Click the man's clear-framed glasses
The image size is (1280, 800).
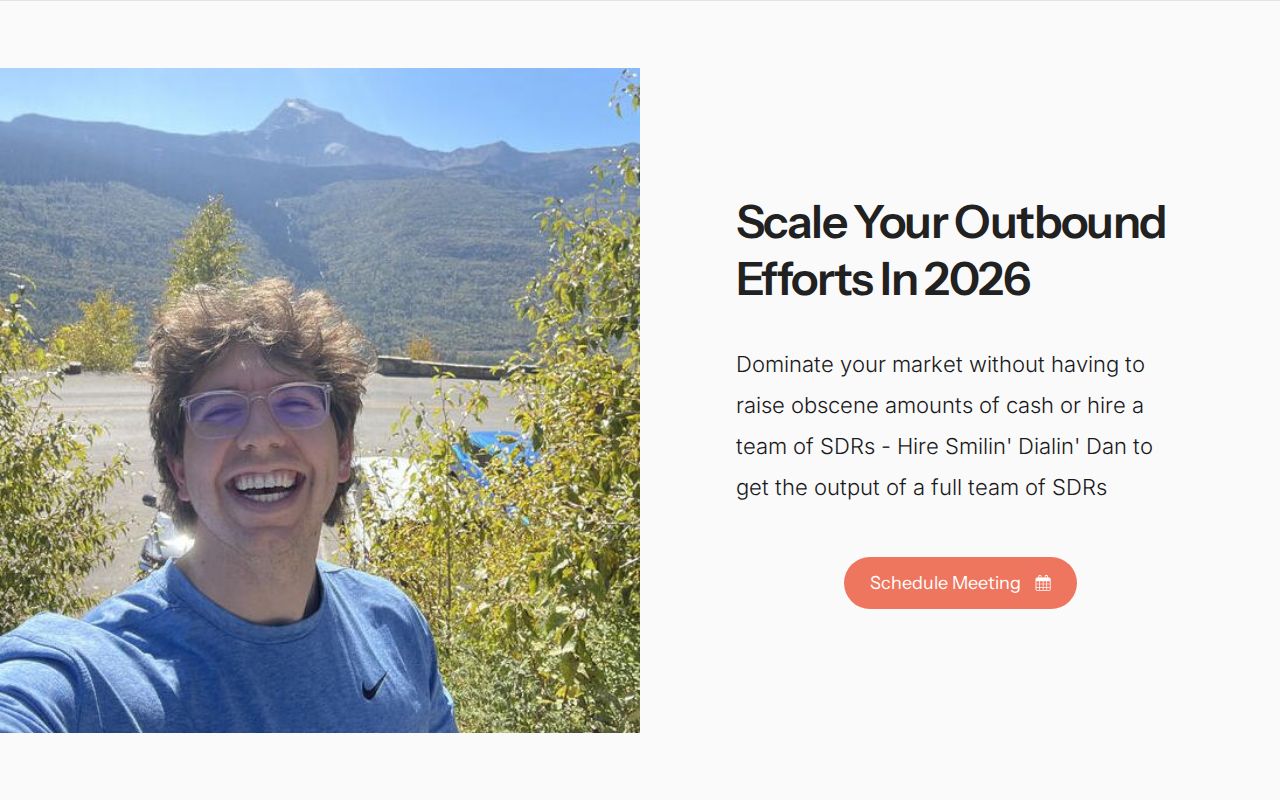coord(256,407)
